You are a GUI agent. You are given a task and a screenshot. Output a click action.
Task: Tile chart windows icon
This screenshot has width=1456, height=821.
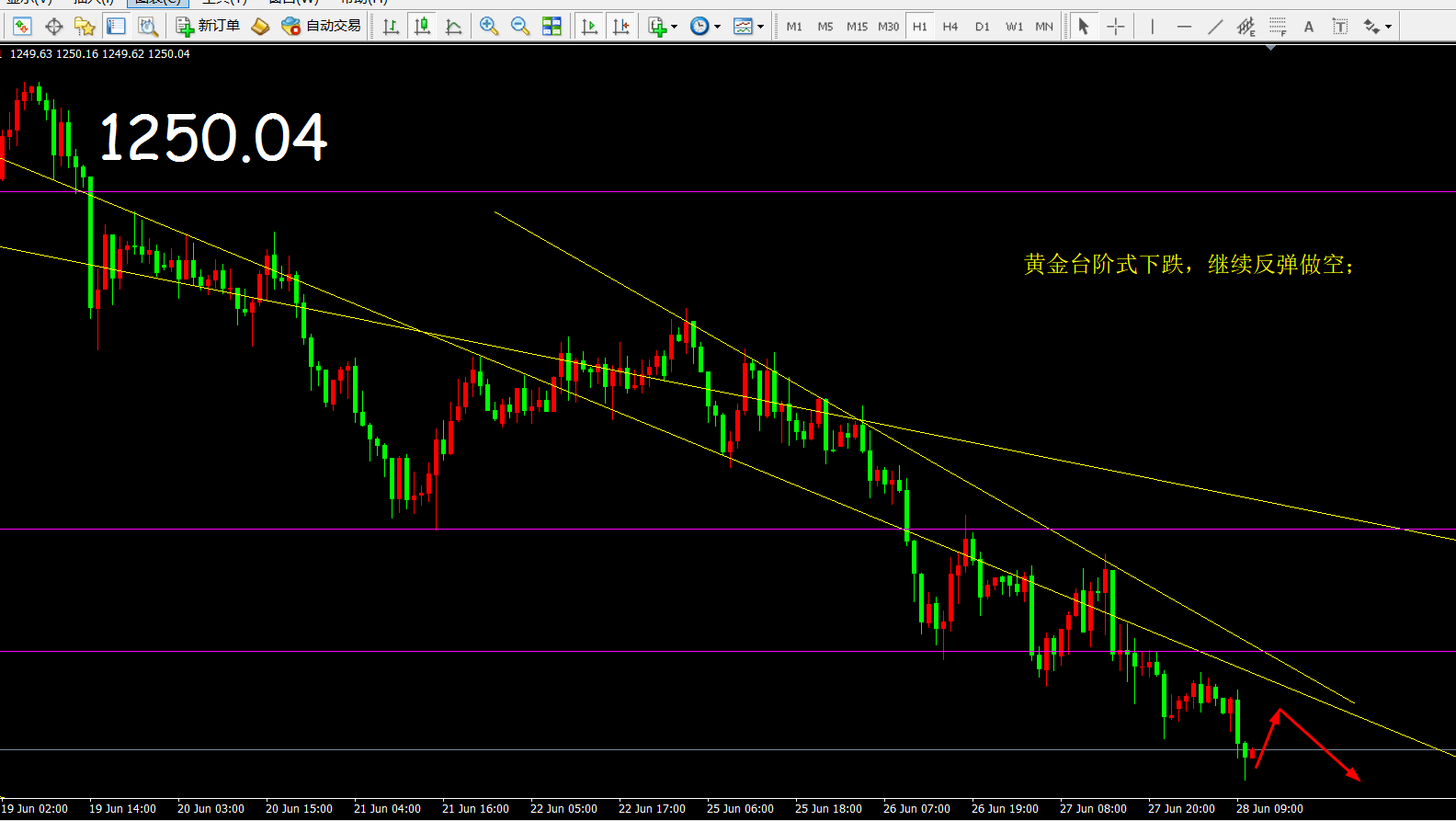click(552, 27)
